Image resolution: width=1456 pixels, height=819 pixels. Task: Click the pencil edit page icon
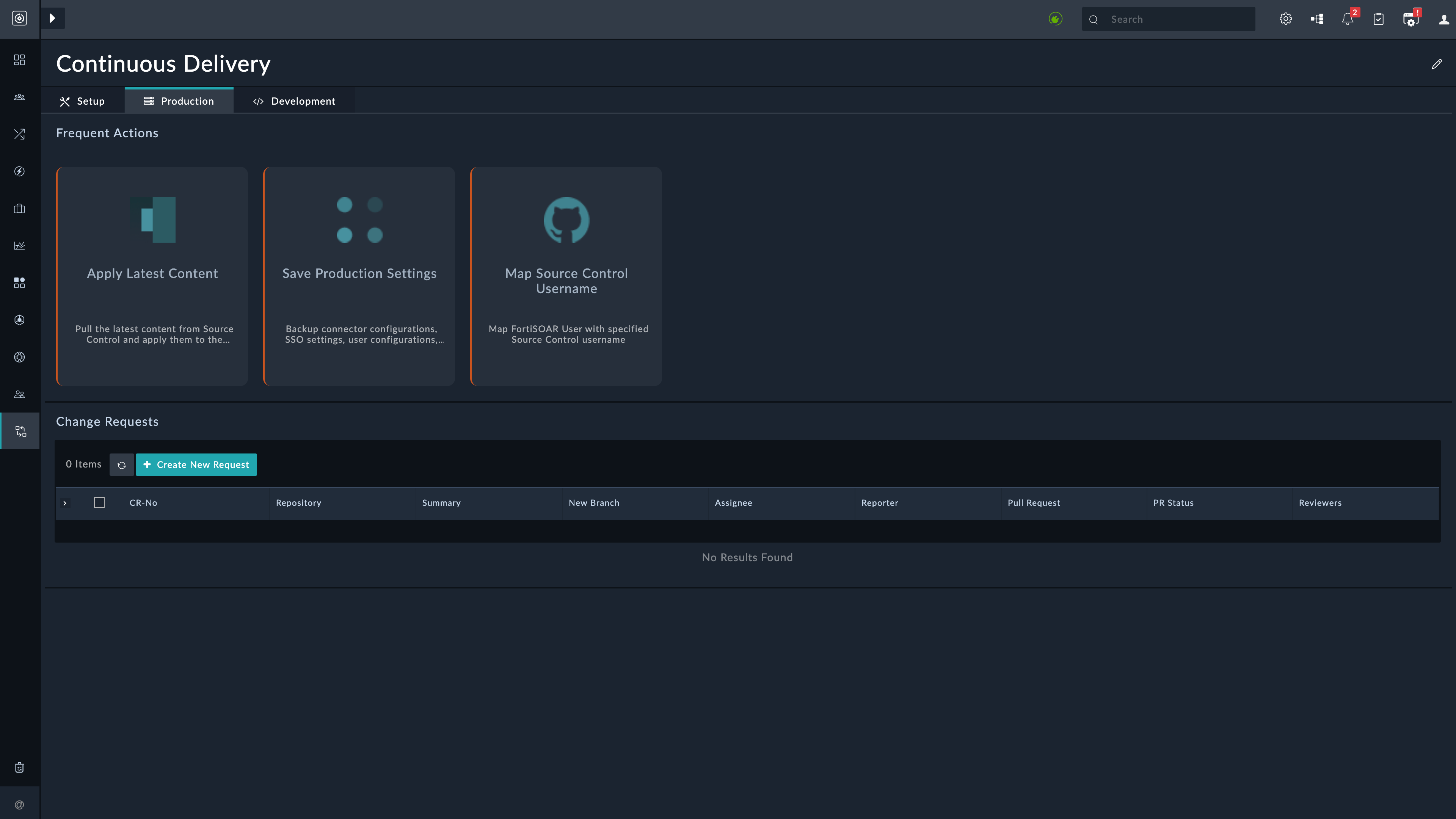1436,64
